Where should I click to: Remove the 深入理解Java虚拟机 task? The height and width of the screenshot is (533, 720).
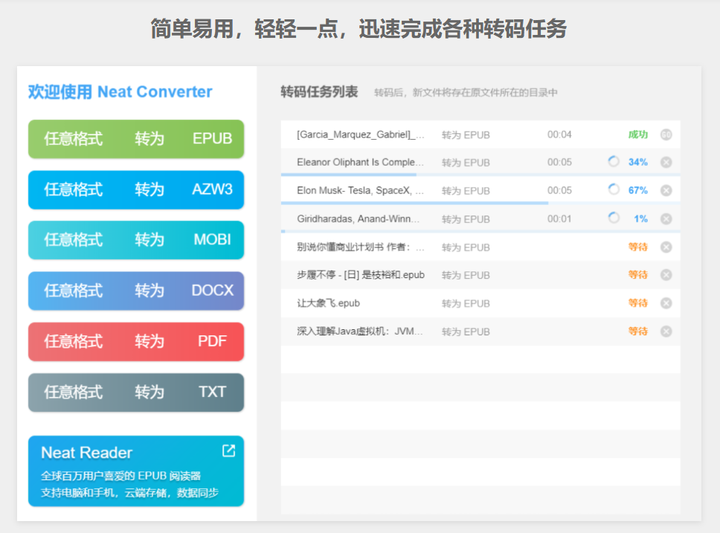click(x=666, y=331)
